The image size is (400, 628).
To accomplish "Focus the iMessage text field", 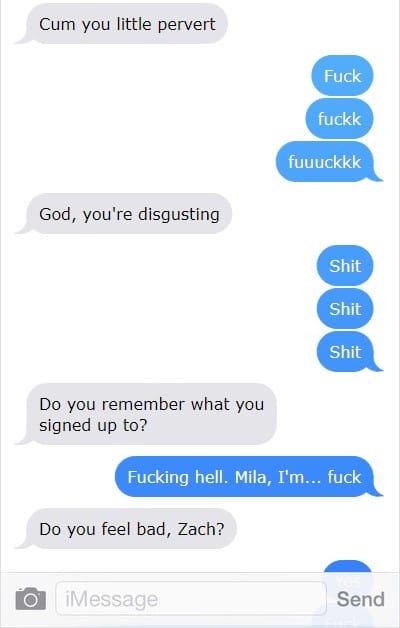I will click(x=191, y=599).
